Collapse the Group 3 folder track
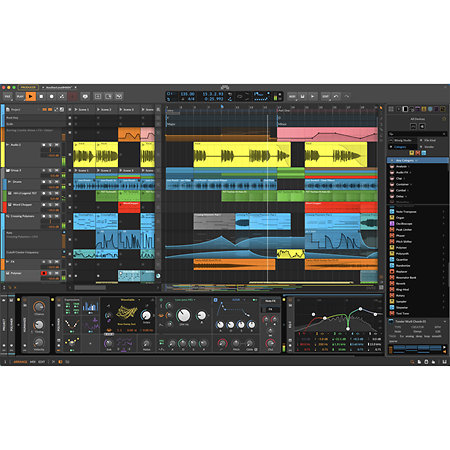The width and height of the screenshot is (450, 450). (8, 170)
